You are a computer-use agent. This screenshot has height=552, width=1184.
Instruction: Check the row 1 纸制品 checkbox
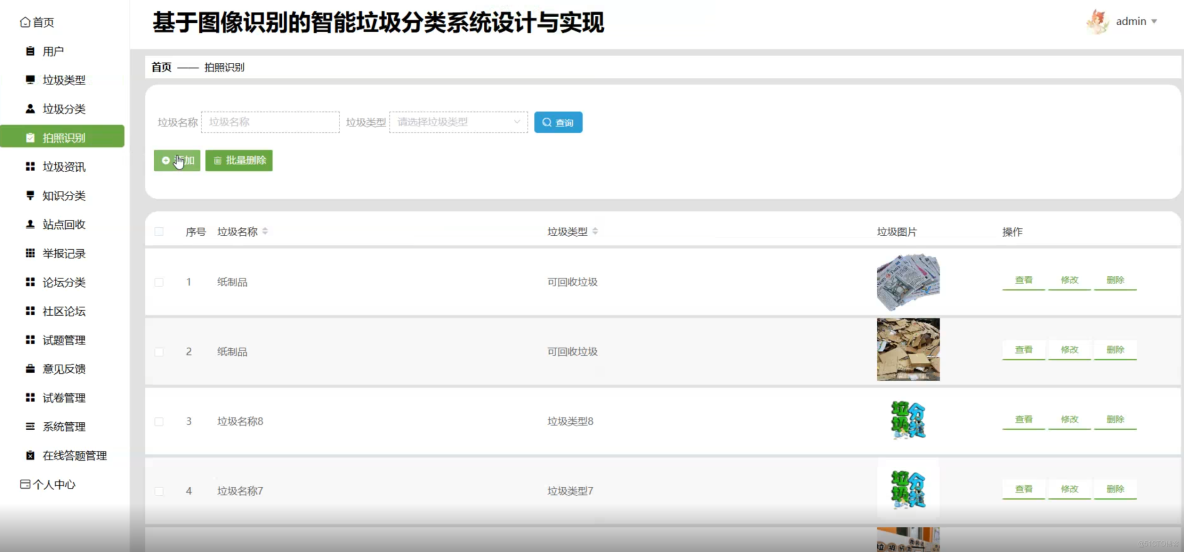click(159, 282)
